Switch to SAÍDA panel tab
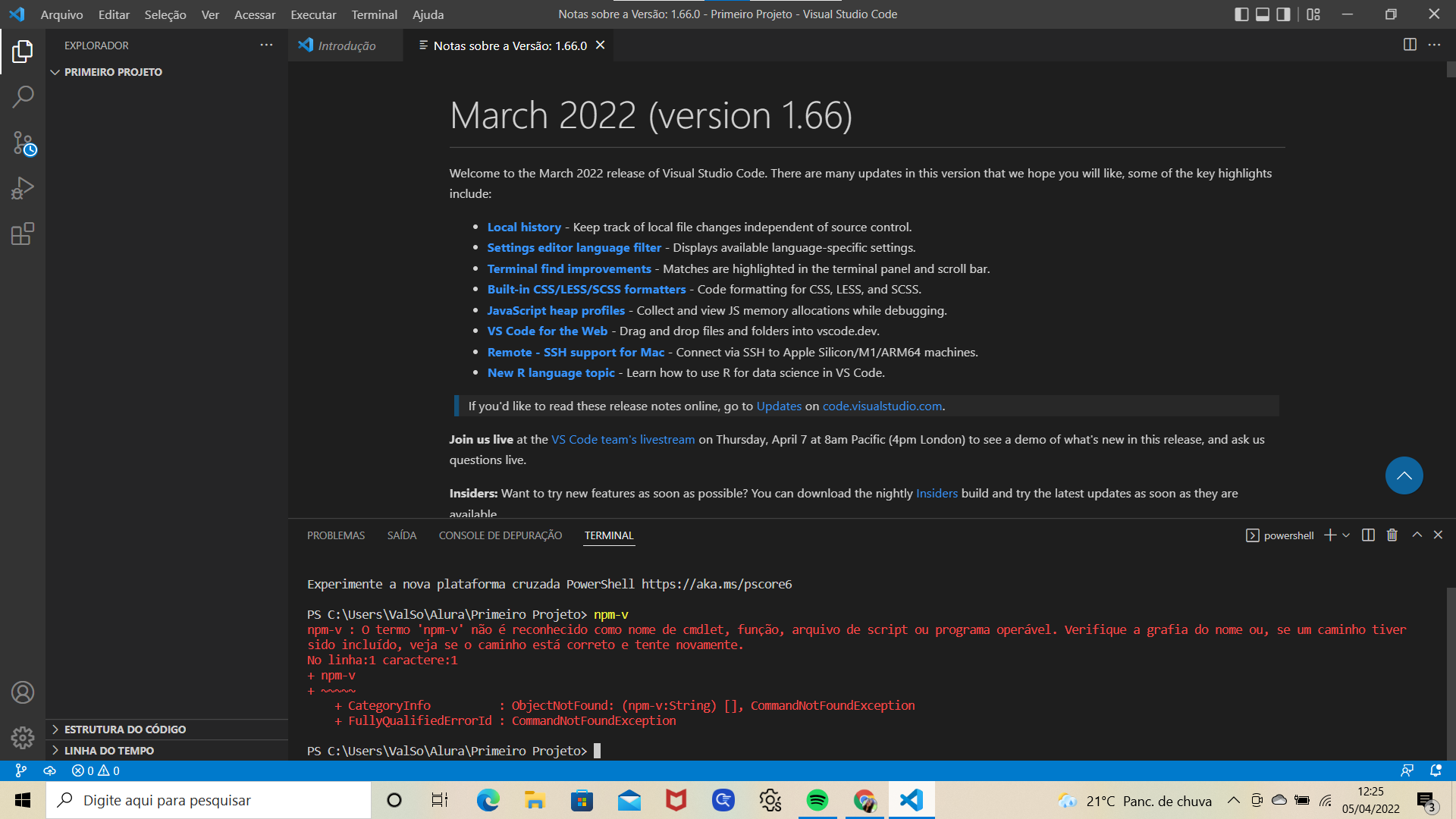 pos(402,535)
